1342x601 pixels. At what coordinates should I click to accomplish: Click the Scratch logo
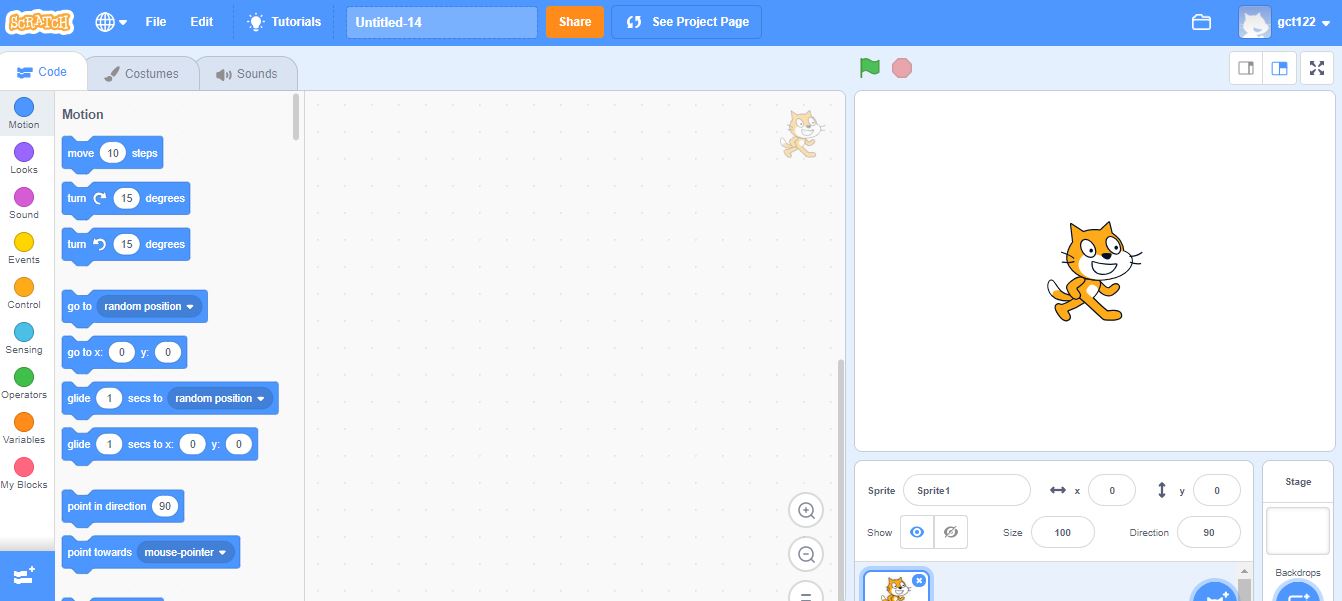tap(39, 21)
